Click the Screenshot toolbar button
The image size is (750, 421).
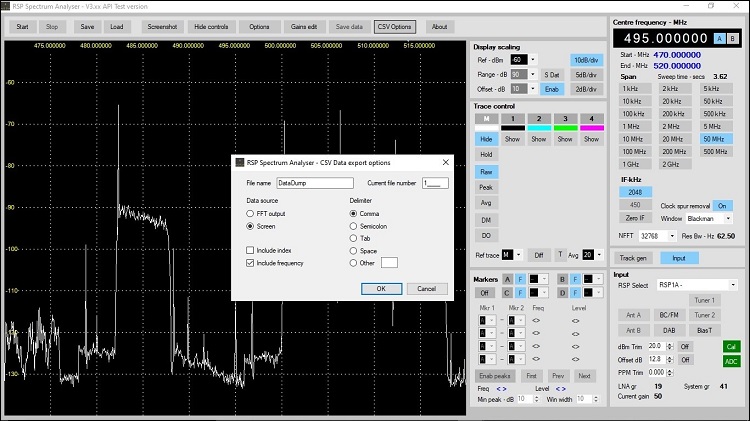coord(160,26)
